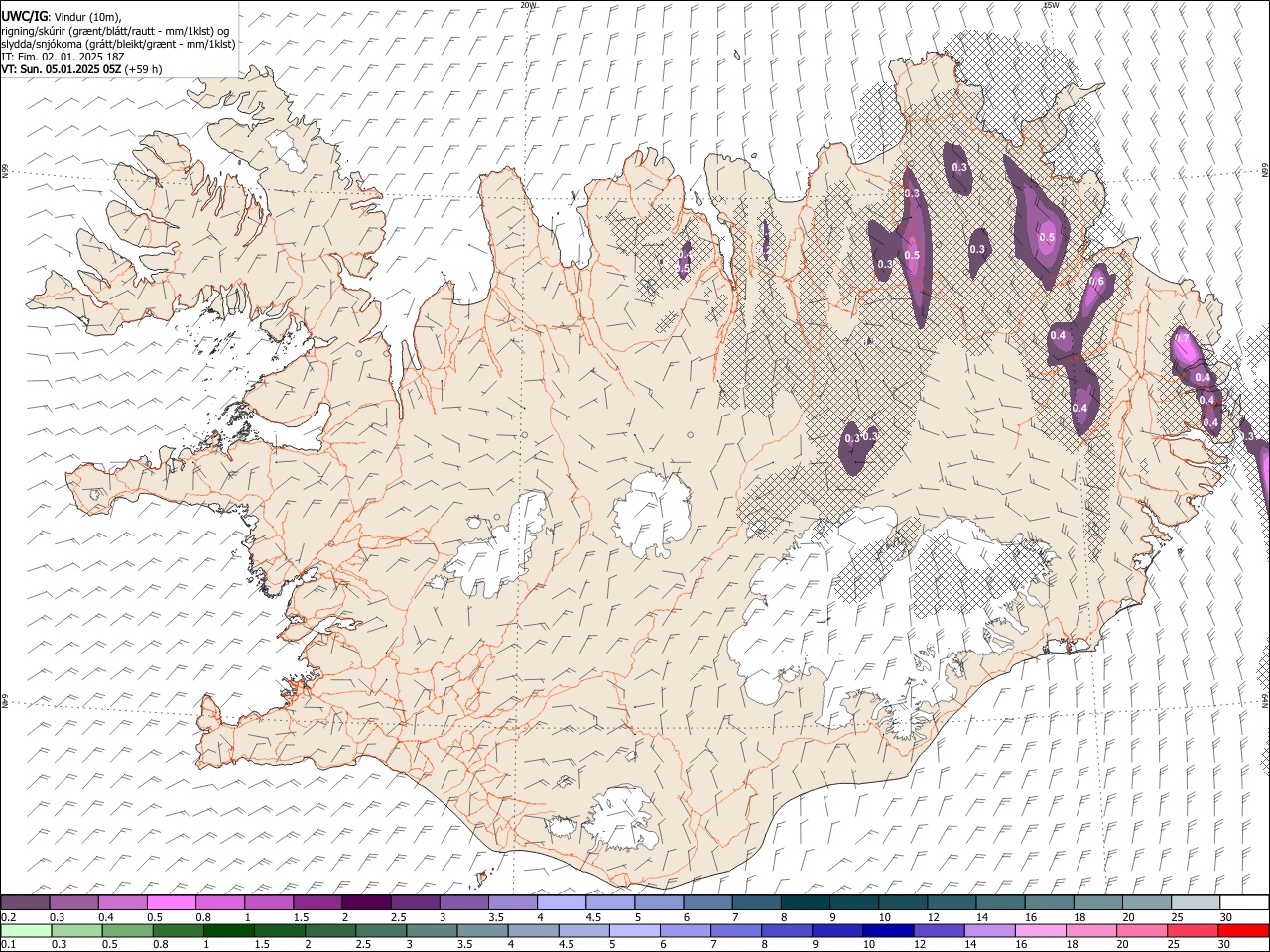
Task: Click the dark teal snow-scale swatch between 8 and 9
Action: click(x=806, y=902)
